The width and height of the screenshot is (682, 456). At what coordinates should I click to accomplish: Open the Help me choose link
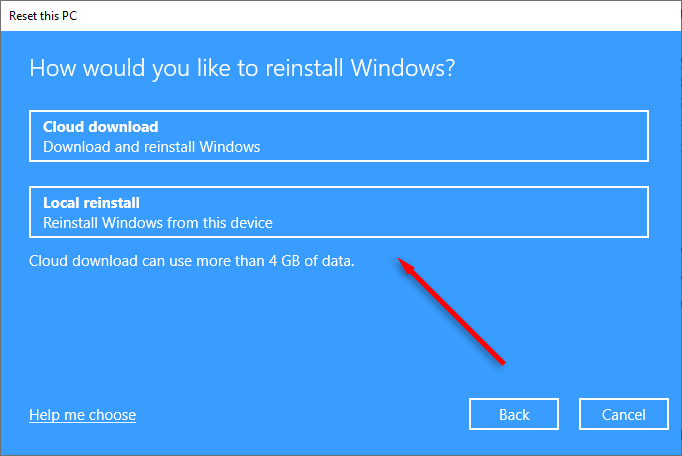pos(82,415)
